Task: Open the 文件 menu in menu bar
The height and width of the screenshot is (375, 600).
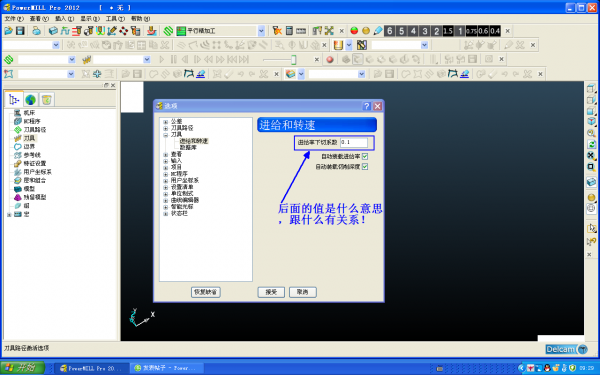Action: click(x=14, y=18)
